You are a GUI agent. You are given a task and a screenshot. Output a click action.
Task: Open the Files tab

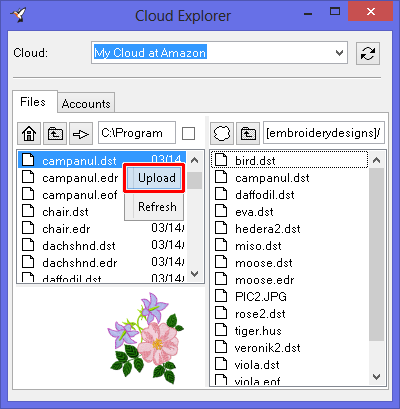[33, 102]
